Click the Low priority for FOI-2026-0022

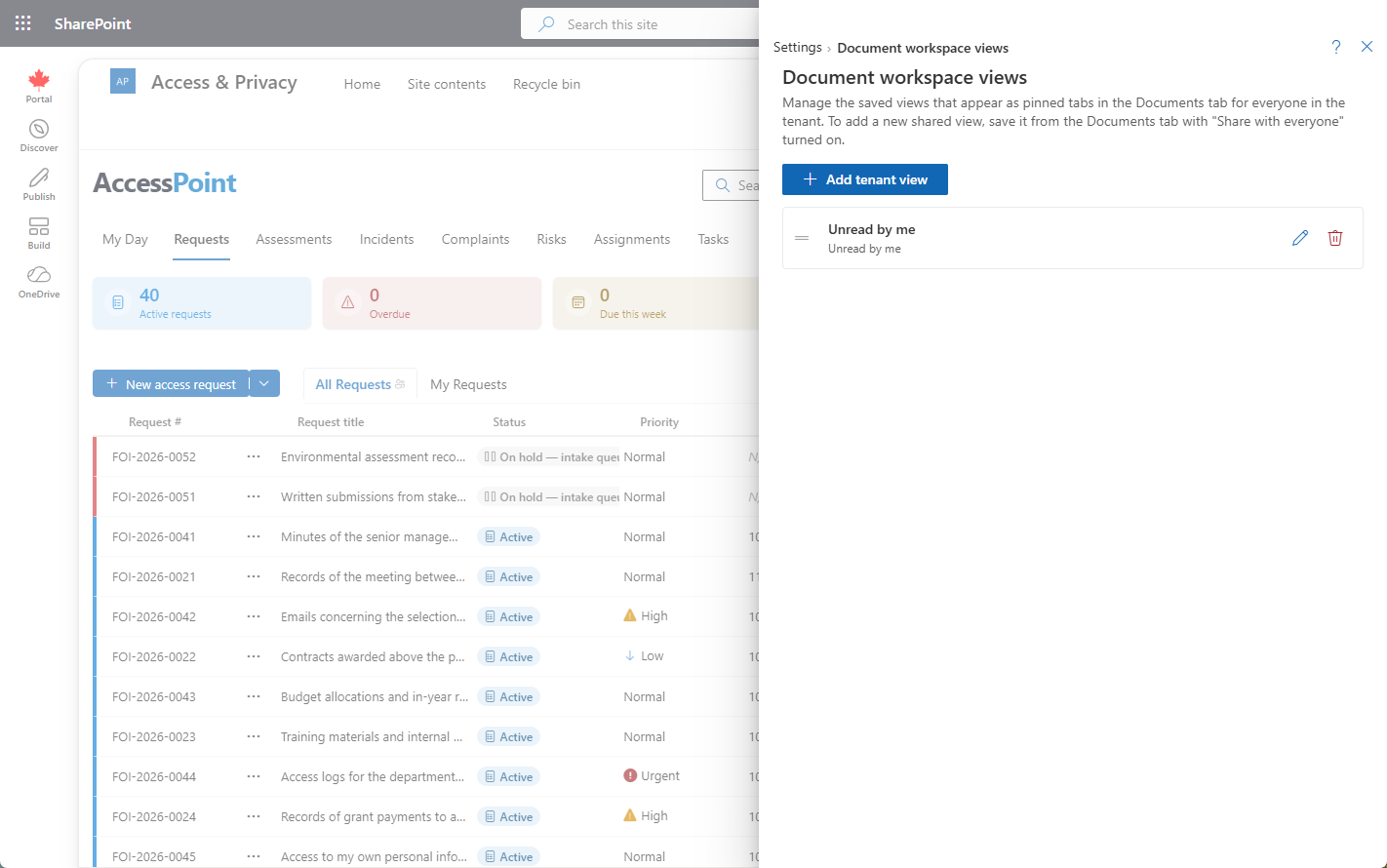tap(644, 656)
